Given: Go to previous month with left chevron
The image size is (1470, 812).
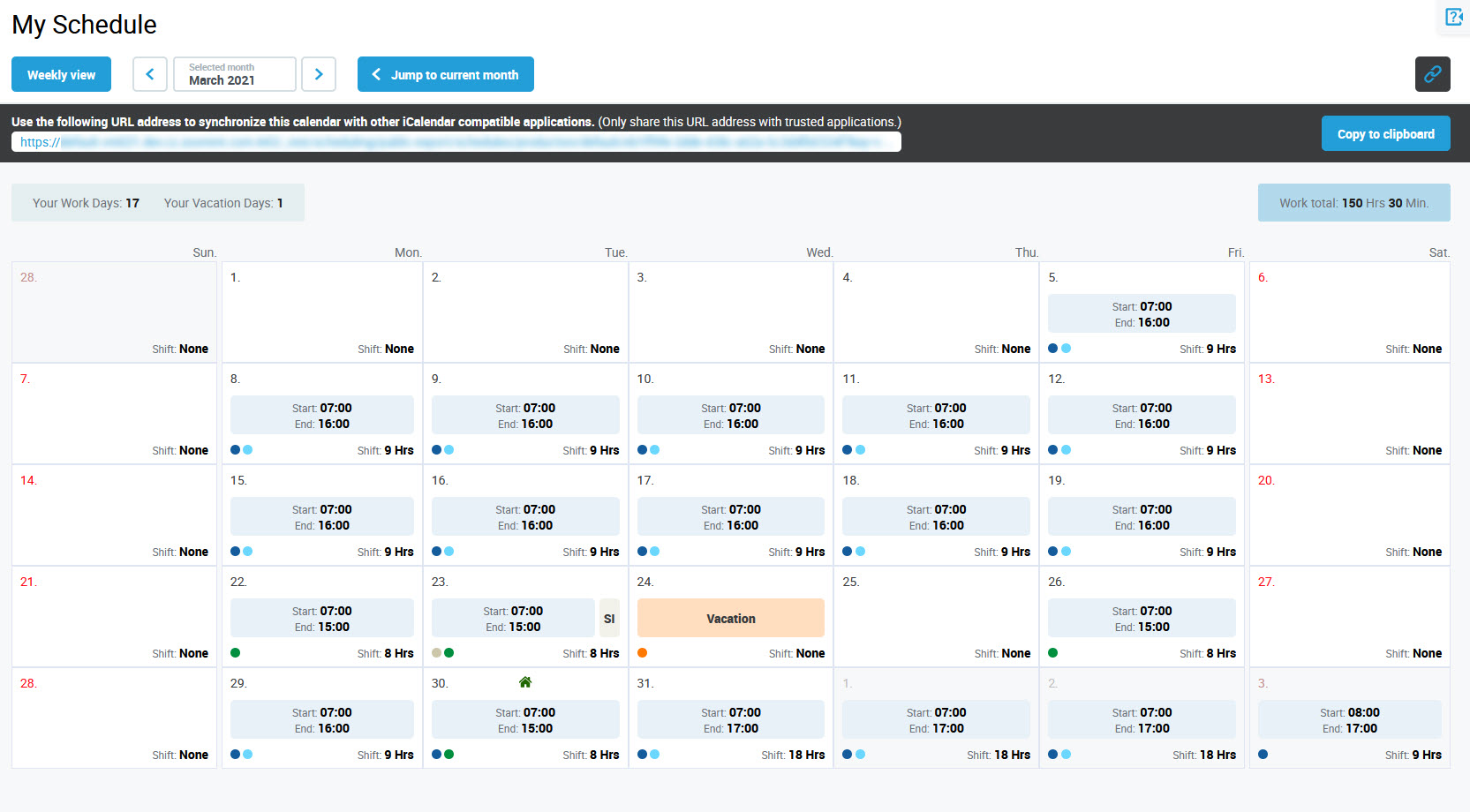Looking at the screenshot, I should pos(150,74).
